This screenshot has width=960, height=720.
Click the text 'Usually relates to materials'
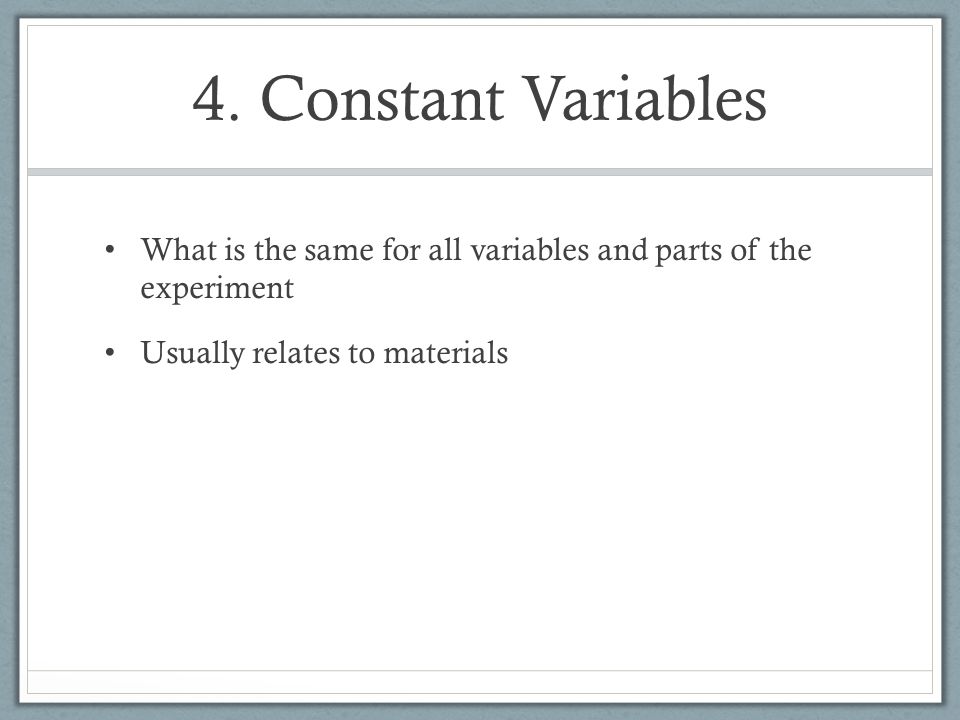tap(324, 353)
